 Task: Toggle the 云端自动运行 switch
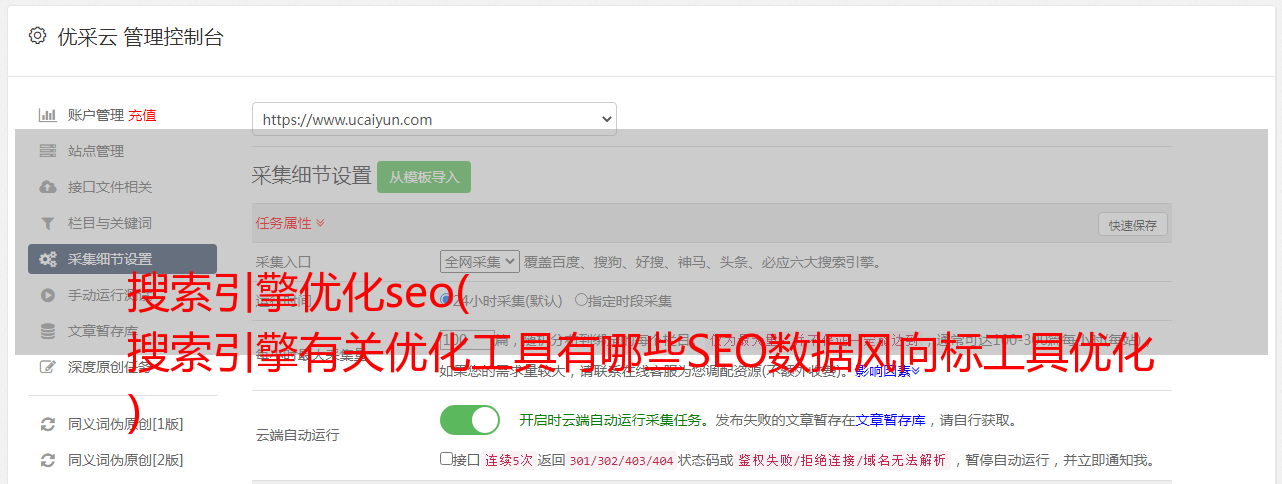(x=470, y=420)
